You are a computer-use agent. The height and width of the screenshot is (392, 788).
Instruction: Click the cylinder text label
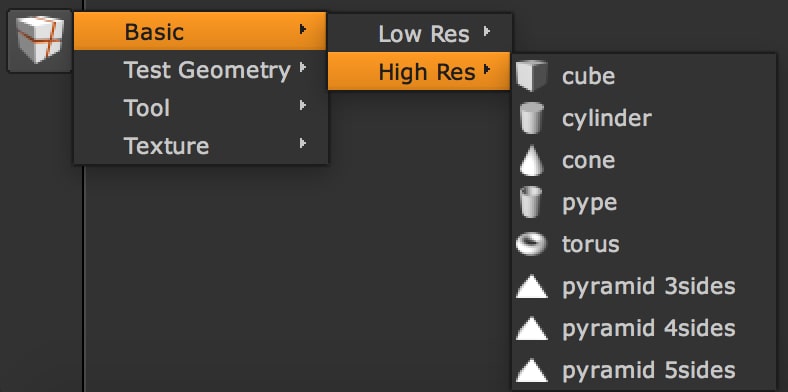click(x=607, y=119)
